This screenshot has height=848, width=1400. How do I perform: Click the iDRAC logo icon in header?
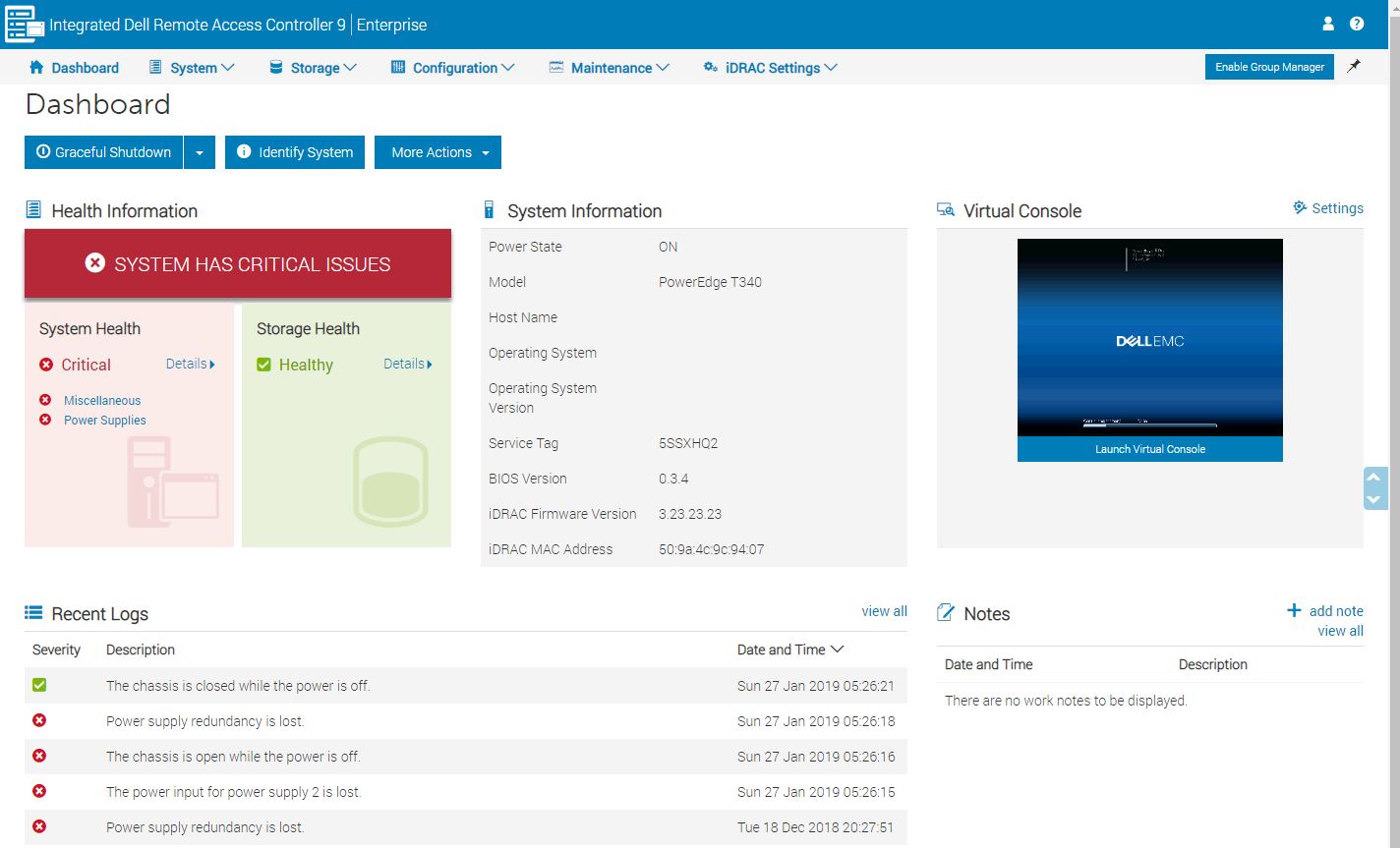[x=24, y=24]
